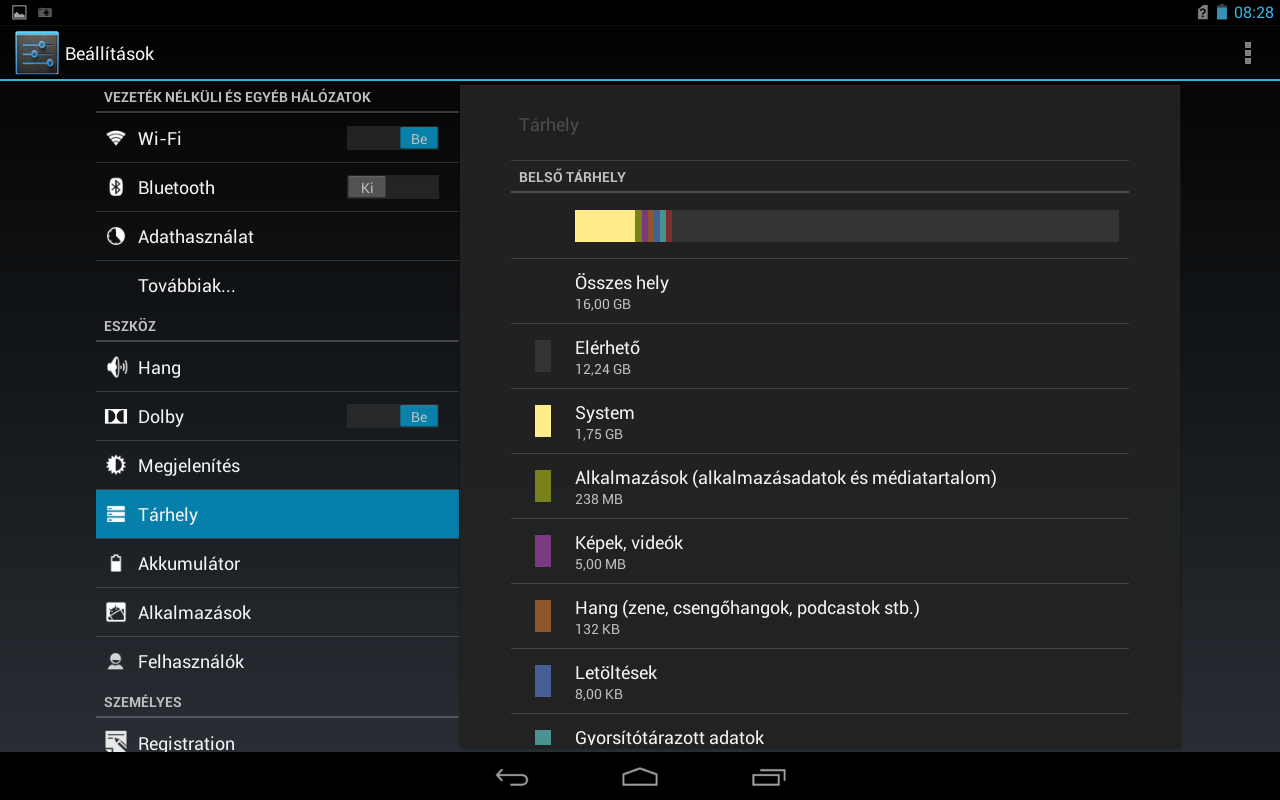Turn on the Bluetooth switch

[x=392, y=188]
